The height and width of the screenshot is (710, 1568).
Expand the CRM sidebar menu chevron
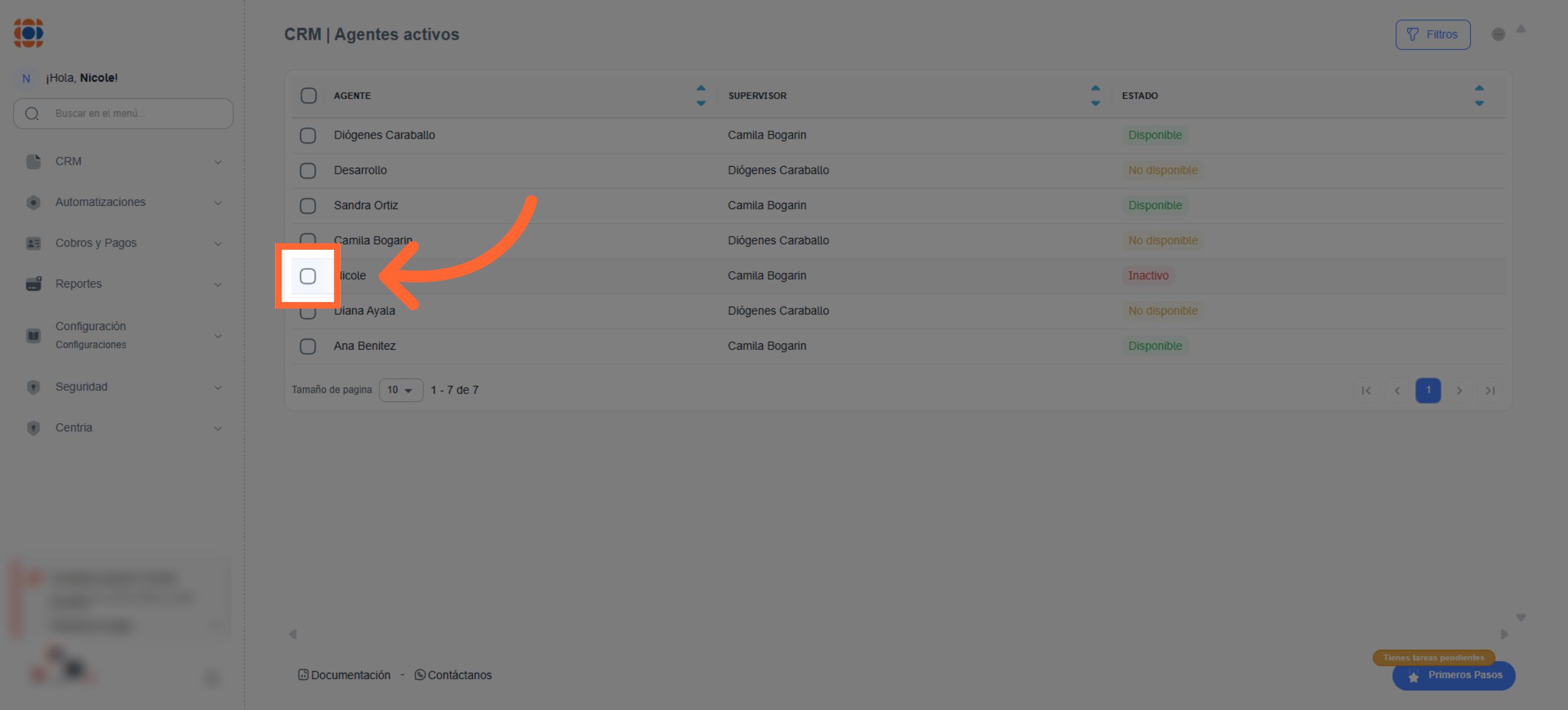pos(218,162)
